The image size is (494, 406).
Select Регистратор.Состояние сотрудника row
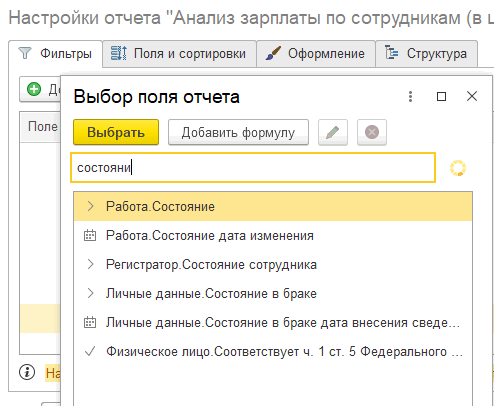[x=273, y=264]
